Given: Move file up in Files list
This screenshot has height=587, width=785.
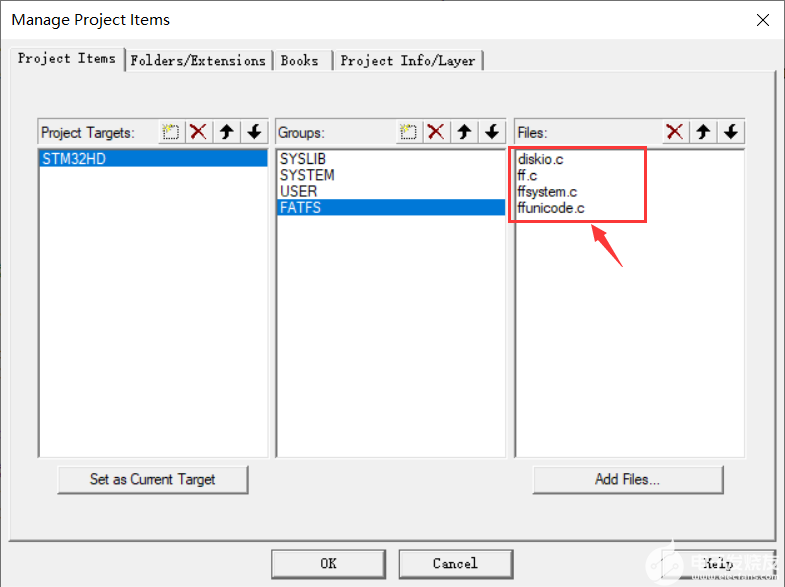Looking at the screenshot, I should coord(703,132).
